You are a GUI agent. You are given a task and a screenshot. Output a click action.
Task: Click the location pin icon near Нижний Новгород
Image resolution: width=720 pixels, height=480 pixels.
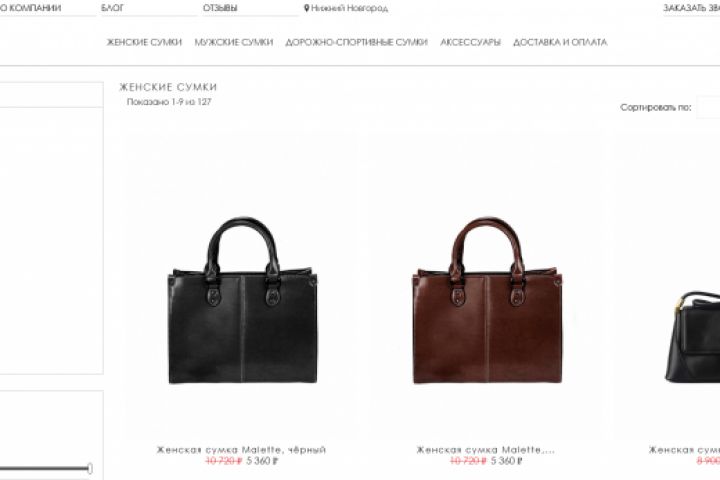307,8
